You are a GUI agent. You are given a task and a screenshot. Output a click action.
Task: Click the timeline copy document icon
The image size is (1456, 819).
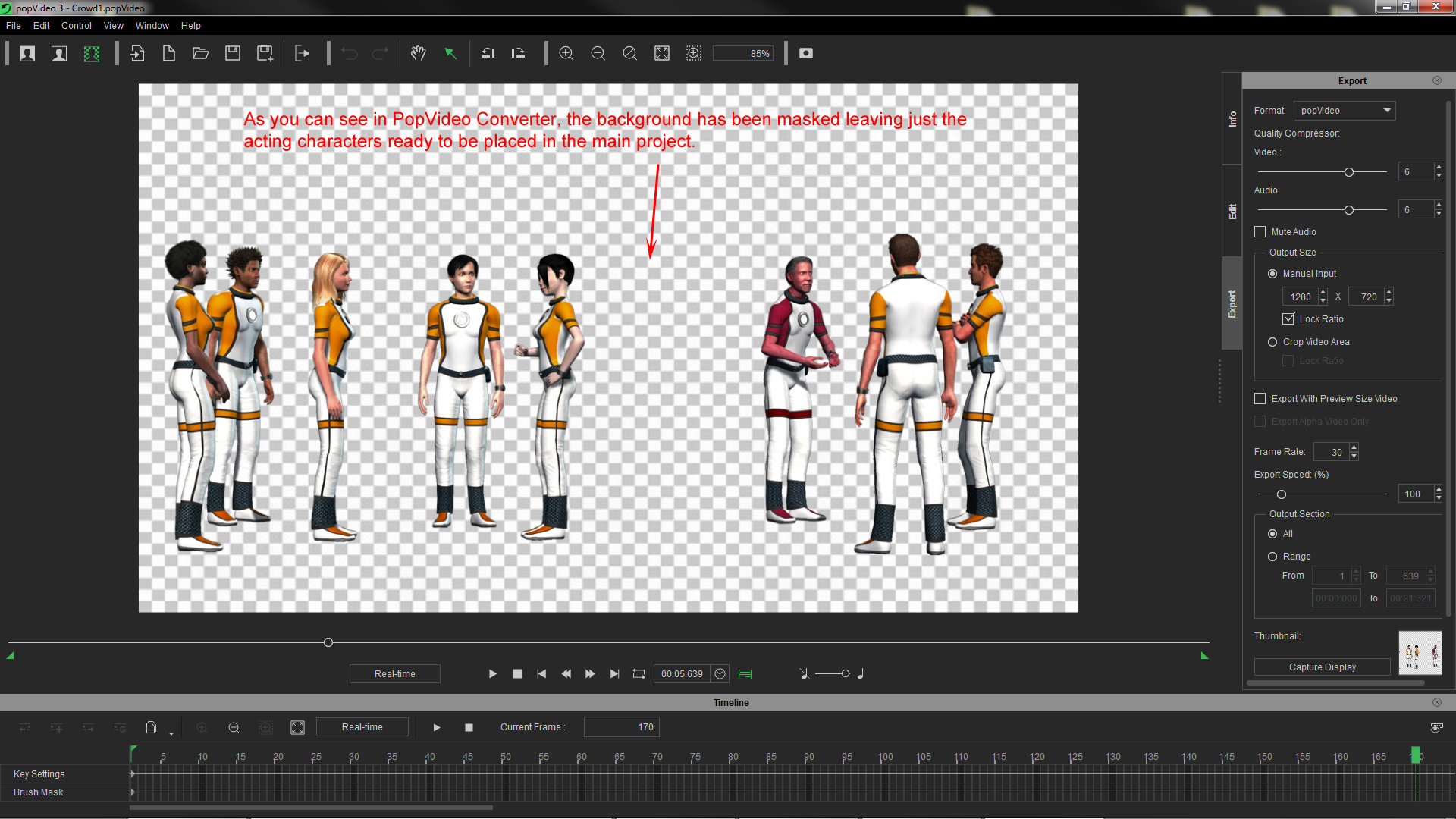point(151,727)
